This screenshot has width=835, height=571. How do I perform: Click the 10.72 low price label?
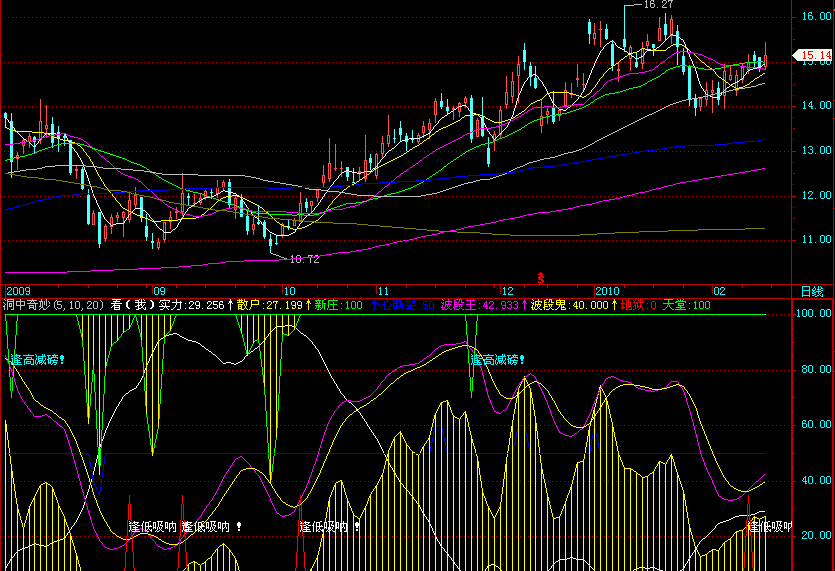[x=304, y=259]
